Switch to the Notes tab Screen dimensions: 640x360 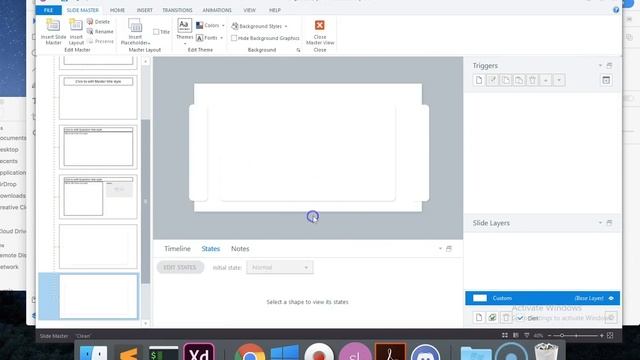[x=240, y=249]
